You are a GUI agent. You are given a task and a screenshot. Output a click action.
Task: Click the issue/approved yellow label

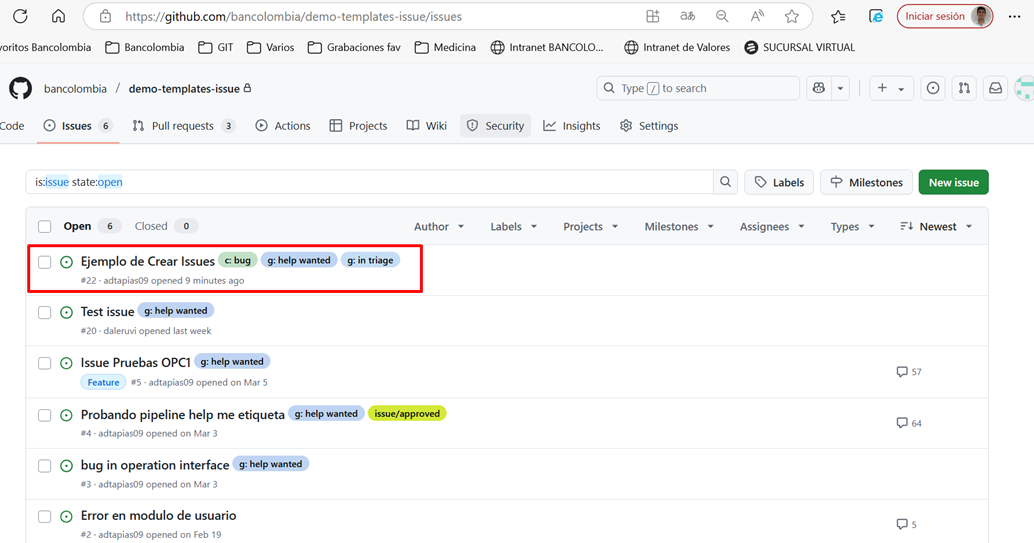point(406,414)
